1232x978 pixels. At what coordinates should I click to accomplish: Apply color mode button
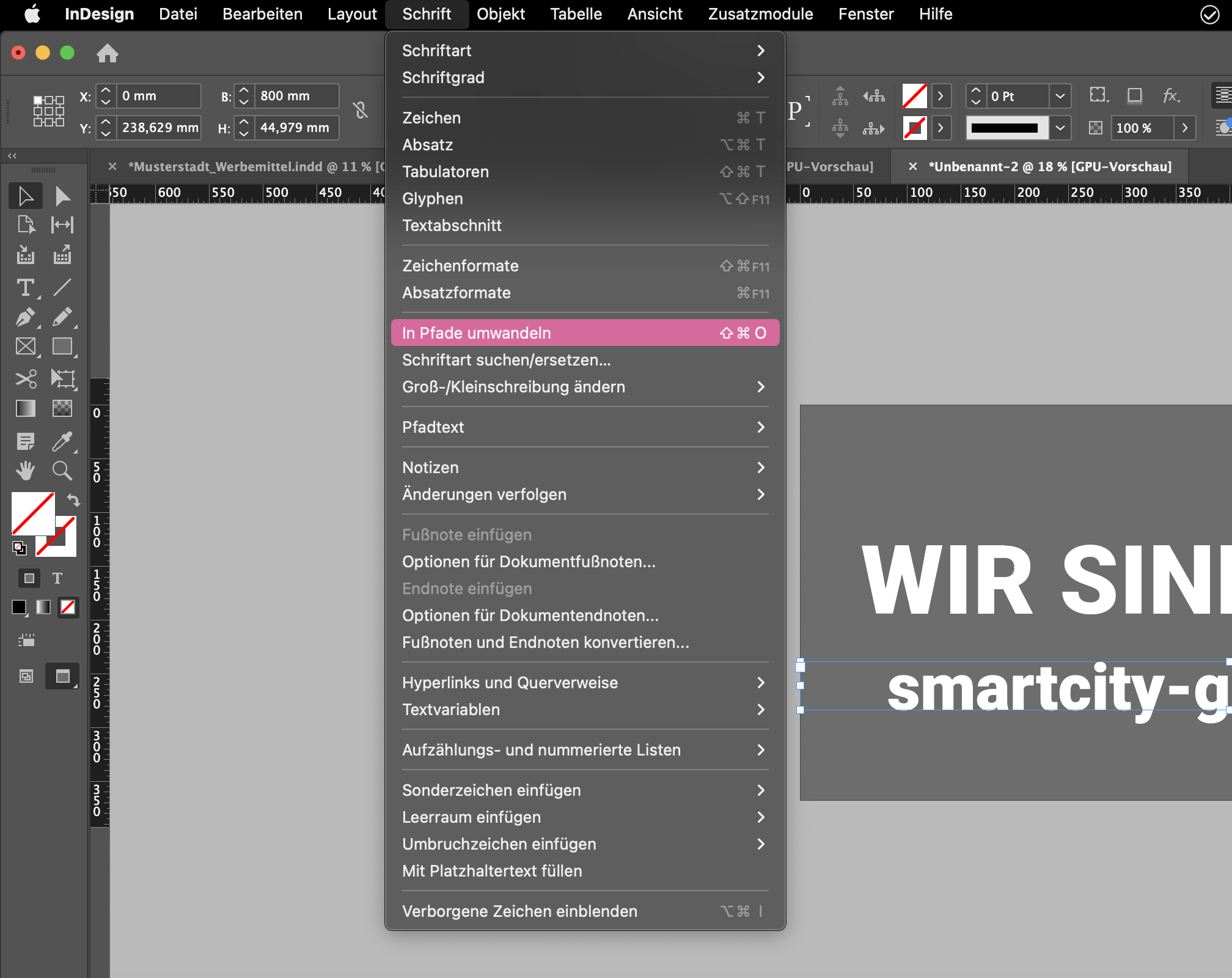point(19,607)
